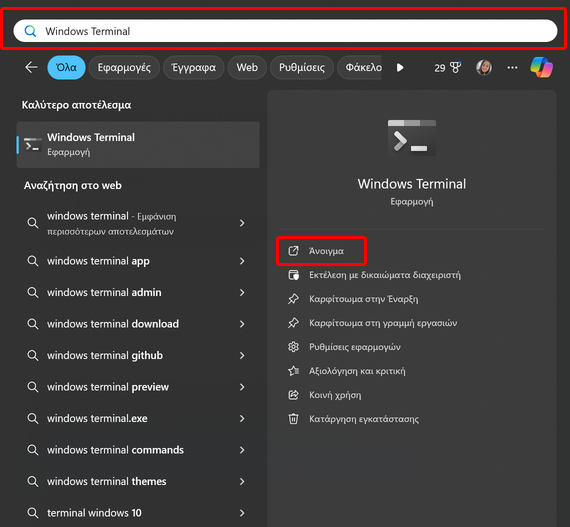The height and width of the screenshot is (527, 570).
Task: Choose Καρφίτσωμα στη γραμμή εργασιών
Action: [383, 323]
